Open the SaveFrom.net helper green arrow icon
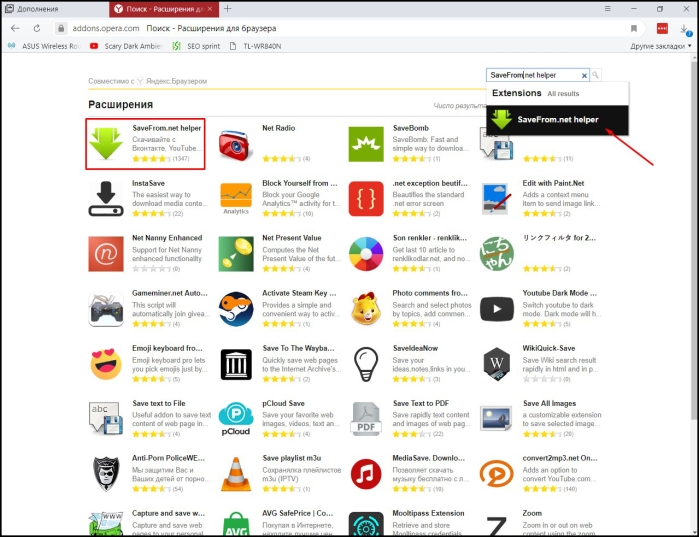This screenshot has width=699, height=537. tap(106, 143)
